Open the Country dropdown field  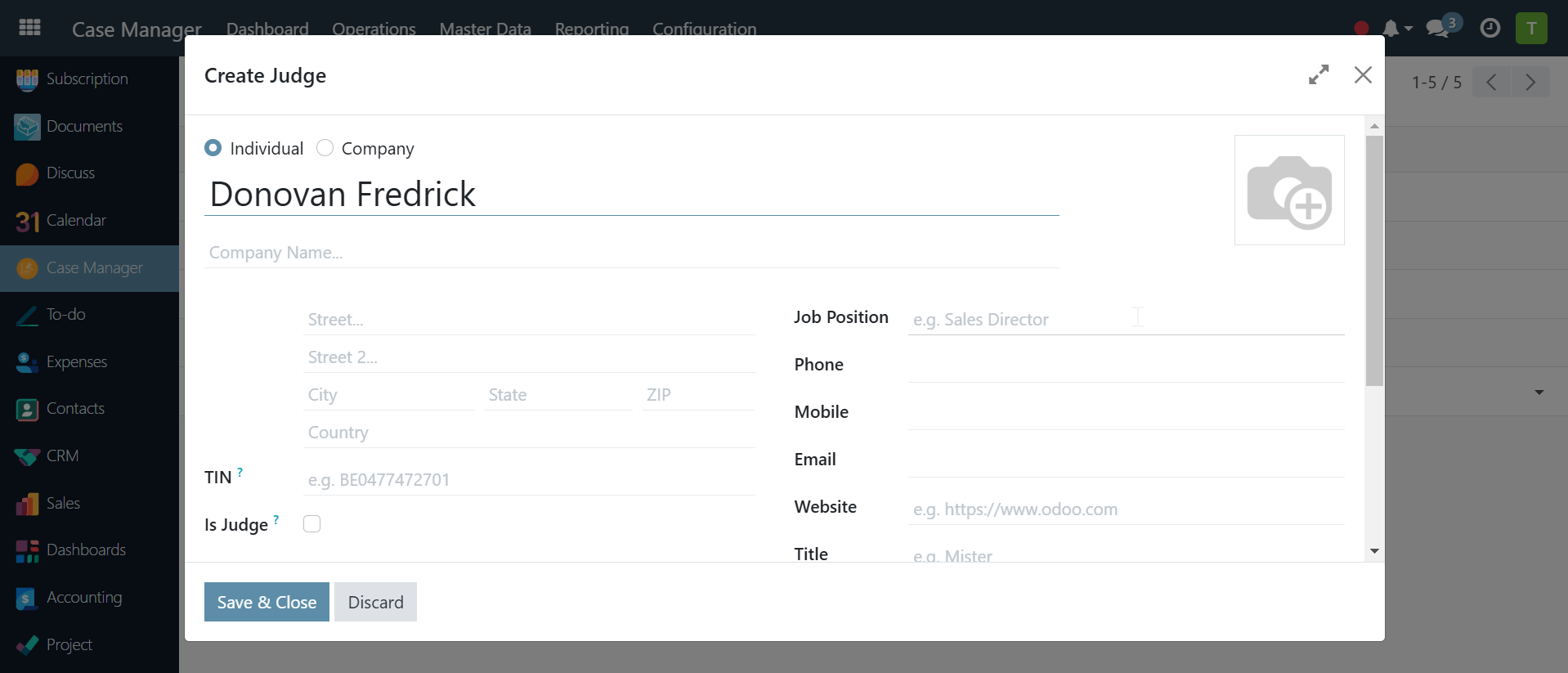[529, 433]
